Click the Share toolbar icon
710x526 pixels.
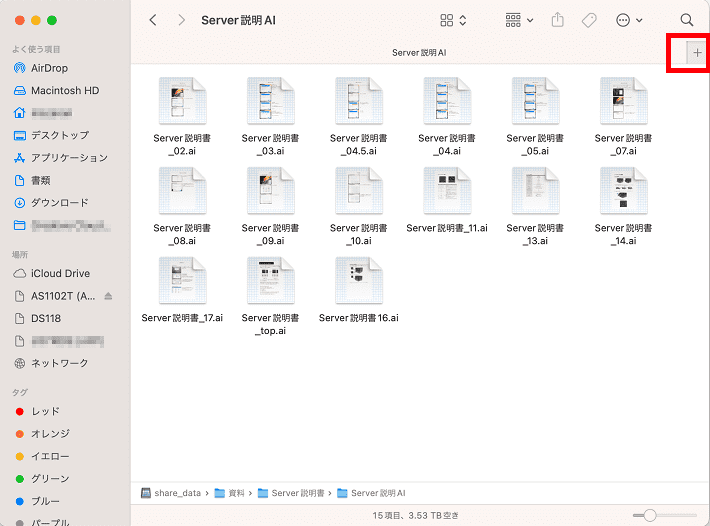[557, 20]
